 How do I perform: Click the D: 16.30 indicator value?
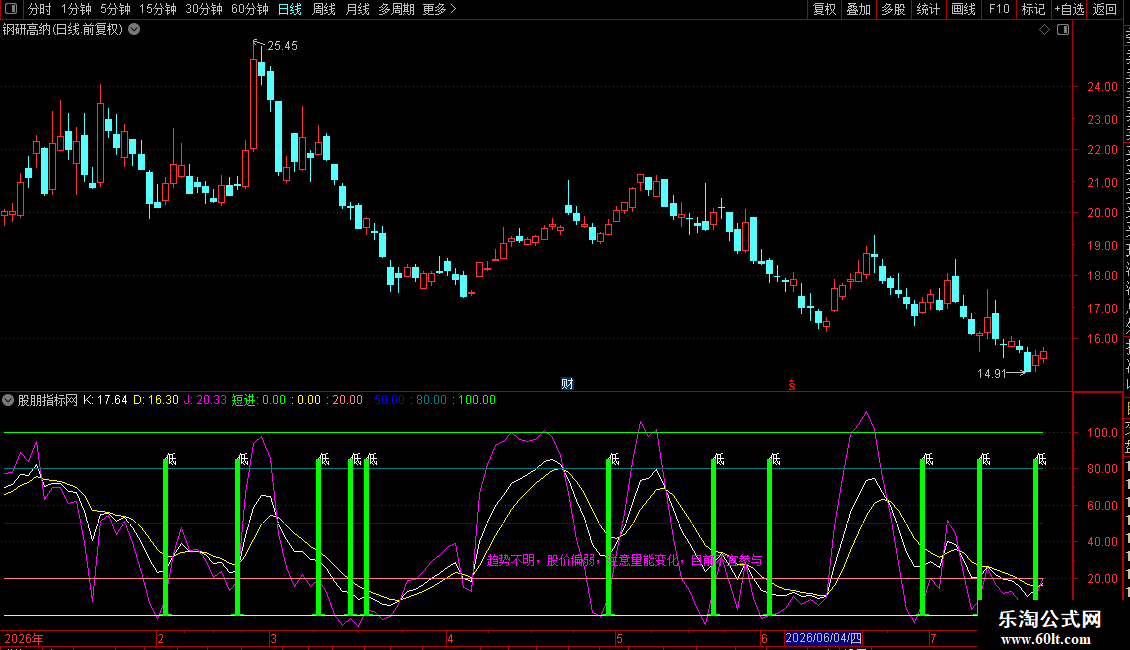tap(156, 400)
